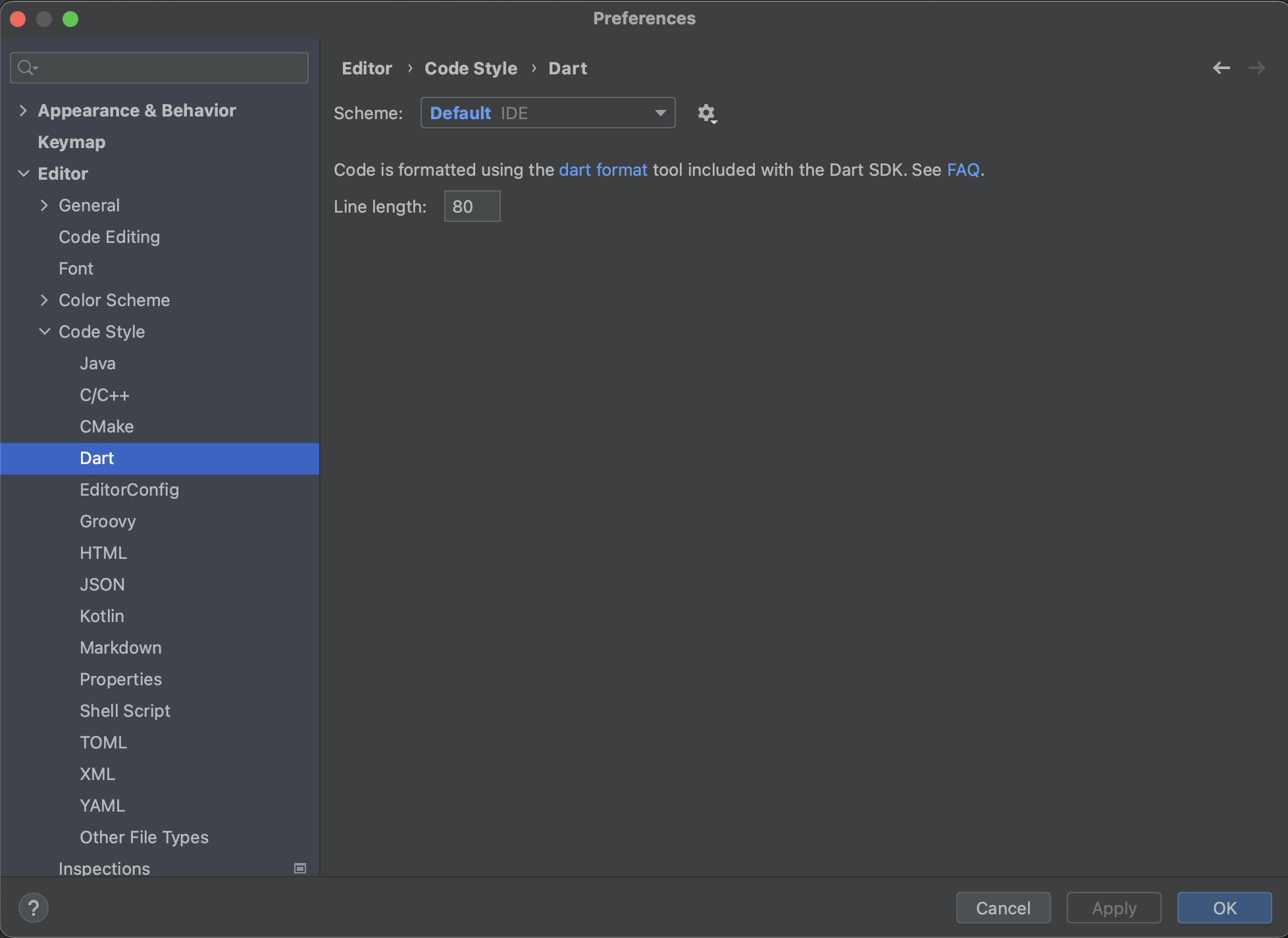1288x938 pixels.
Task: Open the dart format link
Action: tap(603, 170)
